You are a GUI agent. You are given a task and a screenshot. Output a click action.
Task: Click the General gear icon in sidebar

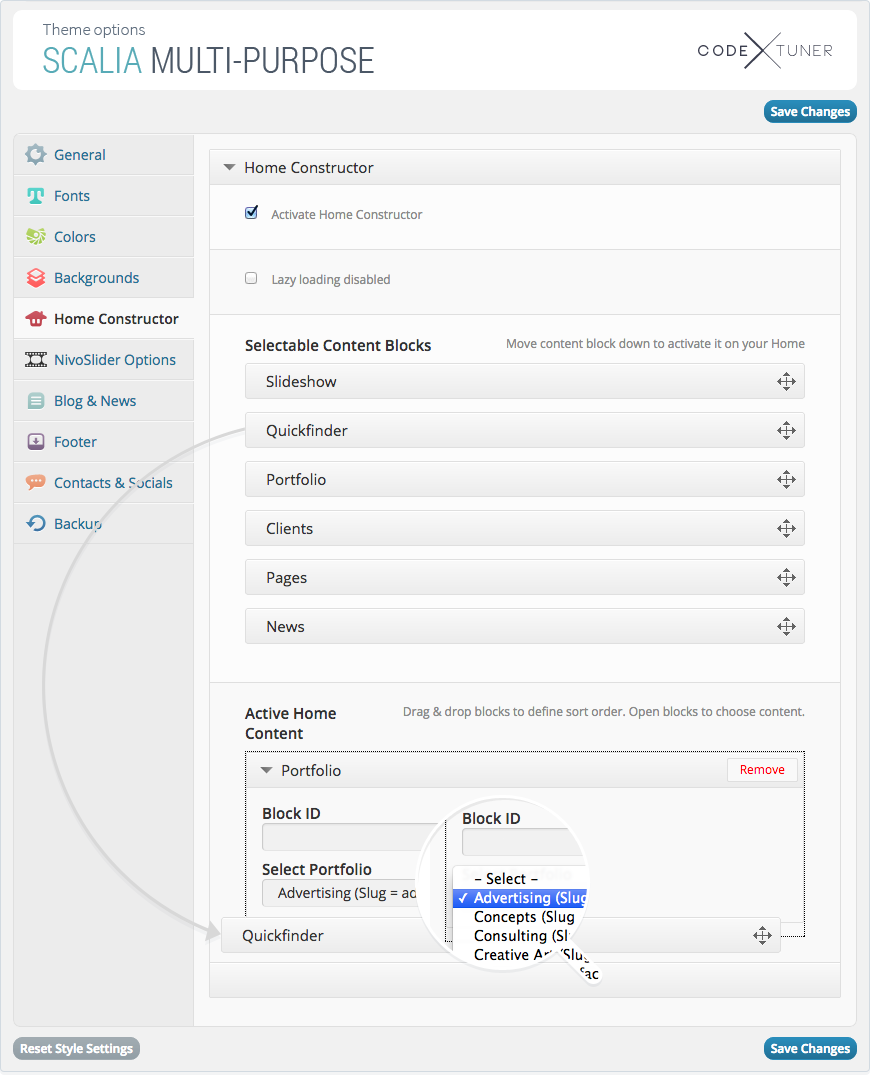tap(36, 154)
